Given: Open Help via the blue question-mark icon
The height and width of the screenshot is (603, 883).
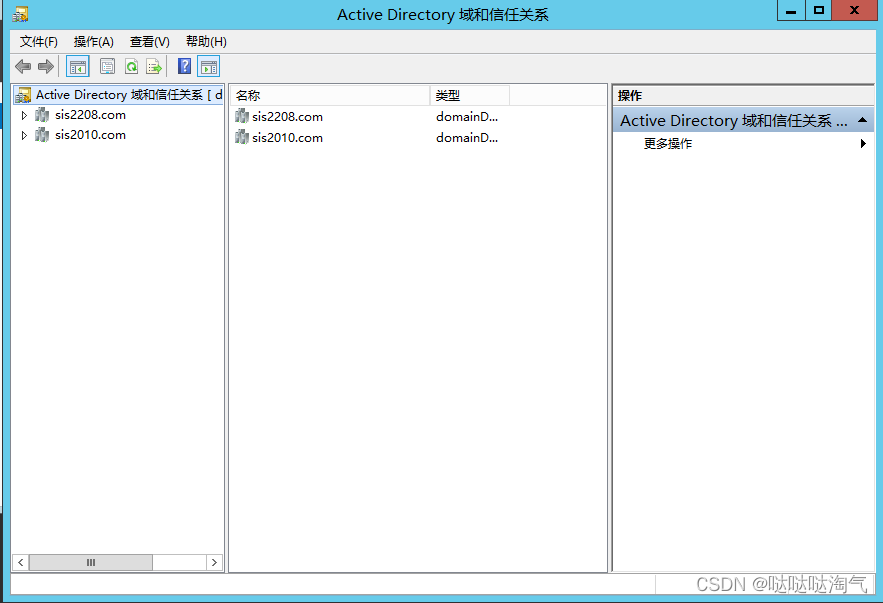Looking at the screenshot, I should click(184, 66).
